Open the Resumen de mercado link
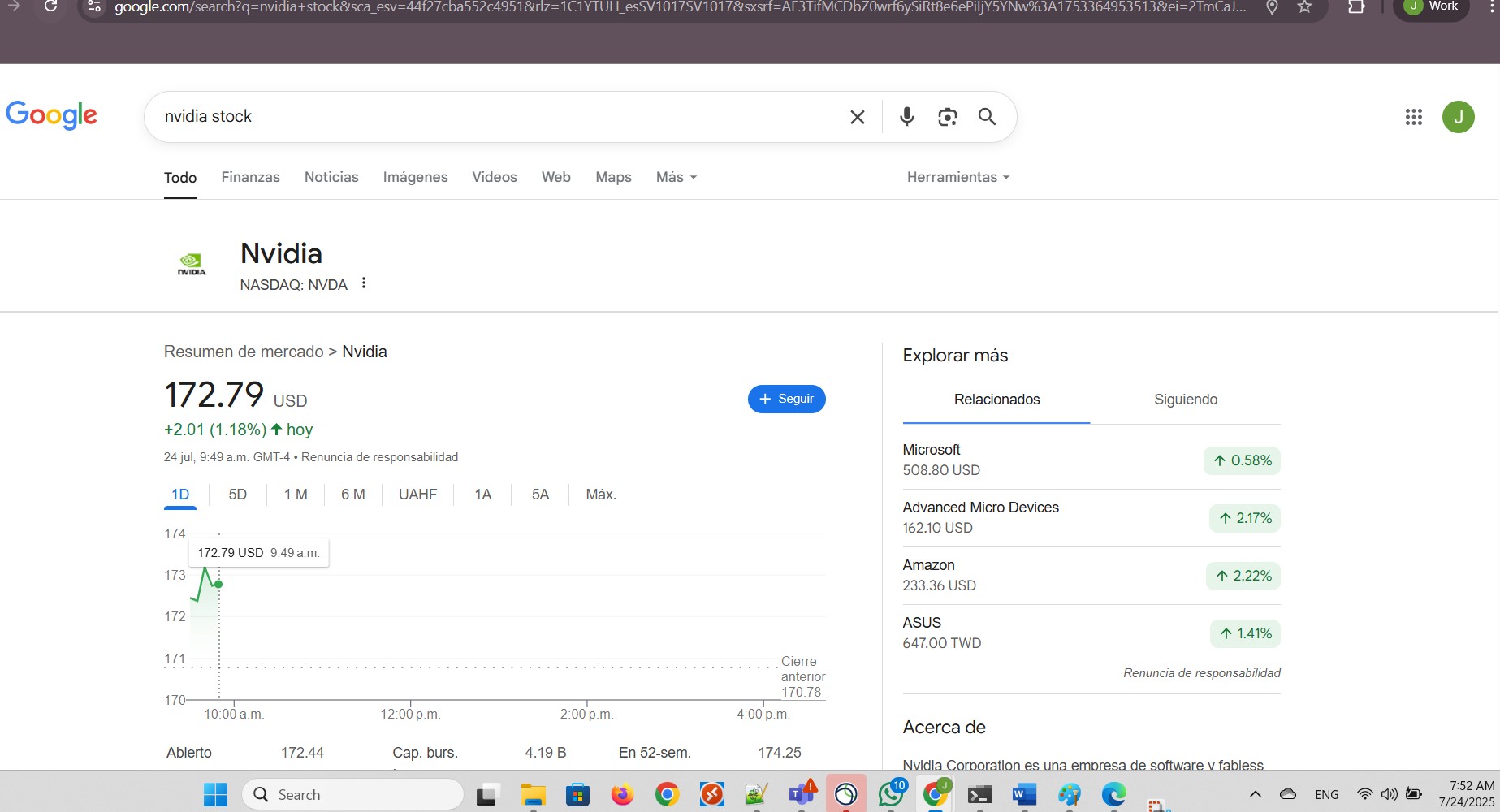 click(244, 352)
